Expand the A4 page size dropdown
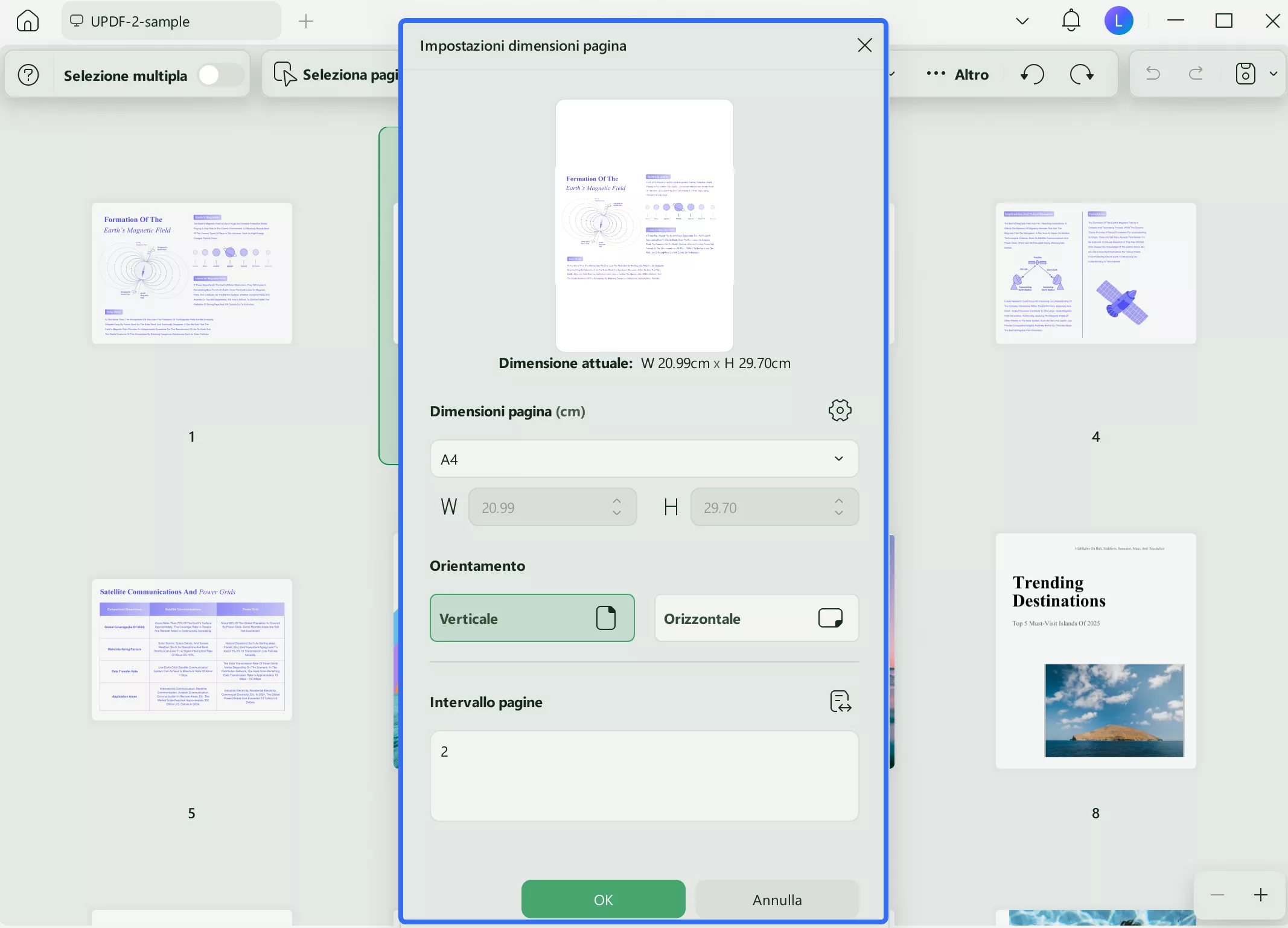The image size is (1288, 928). 644,459
